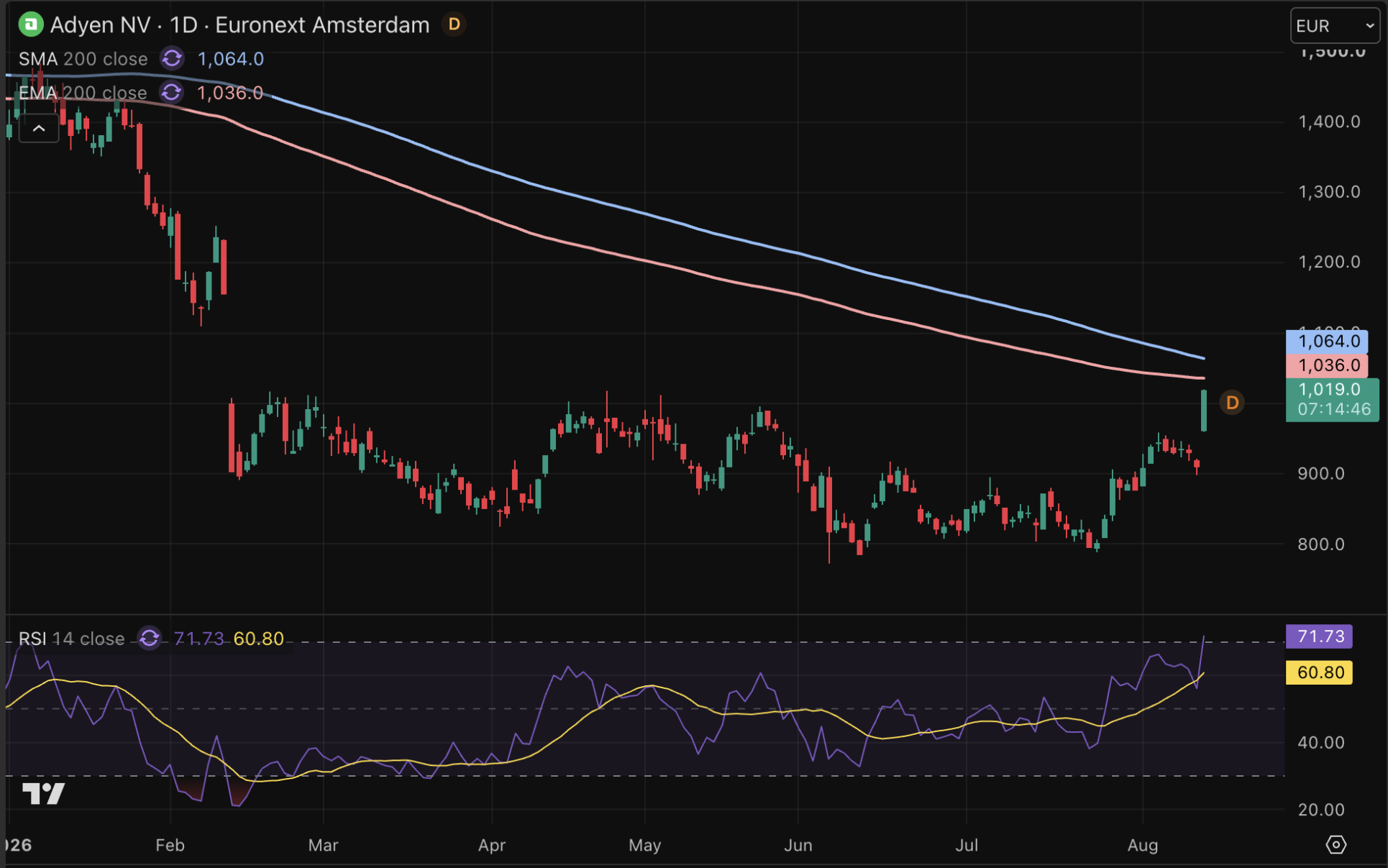Click the Aug label on the time axis

coord(1143,845)
